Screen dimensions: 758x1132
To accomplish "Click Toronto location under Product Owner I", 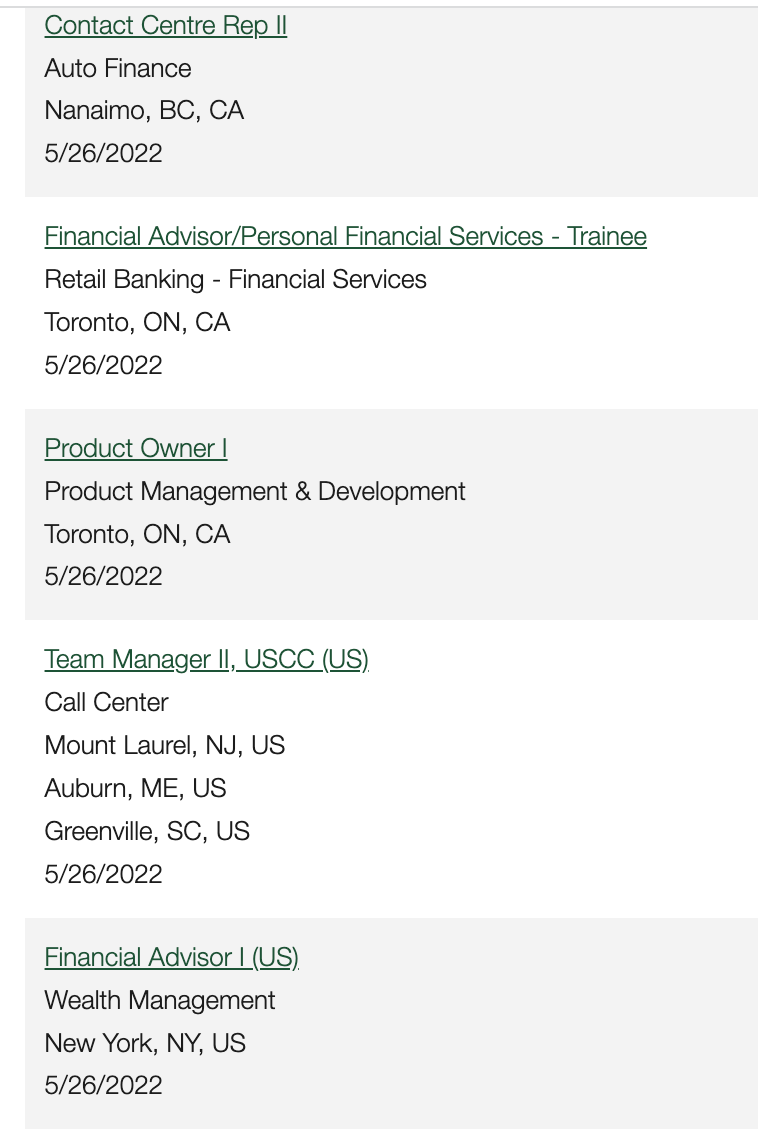I will tap(137, 534).
